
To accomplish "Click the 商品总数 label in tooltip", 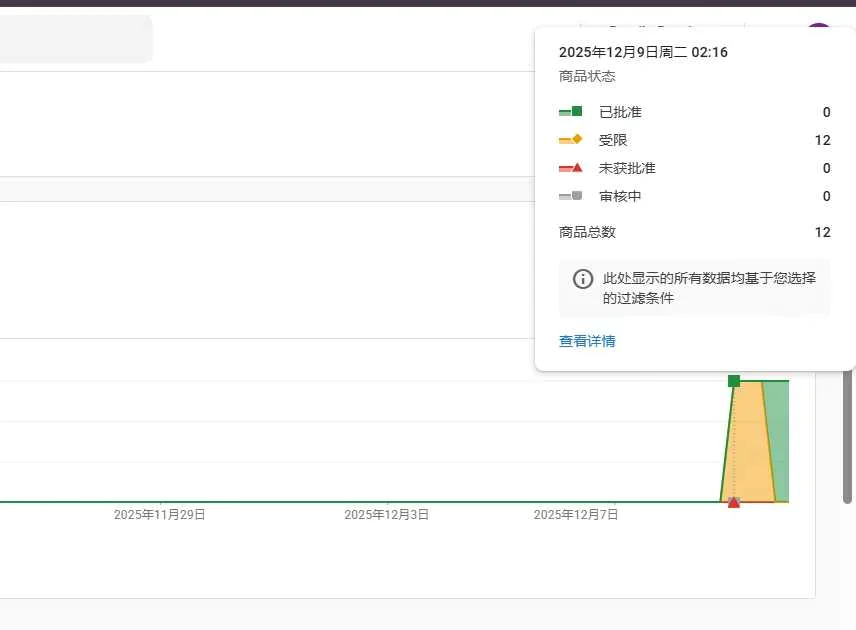I will click(x=587, y=232).
